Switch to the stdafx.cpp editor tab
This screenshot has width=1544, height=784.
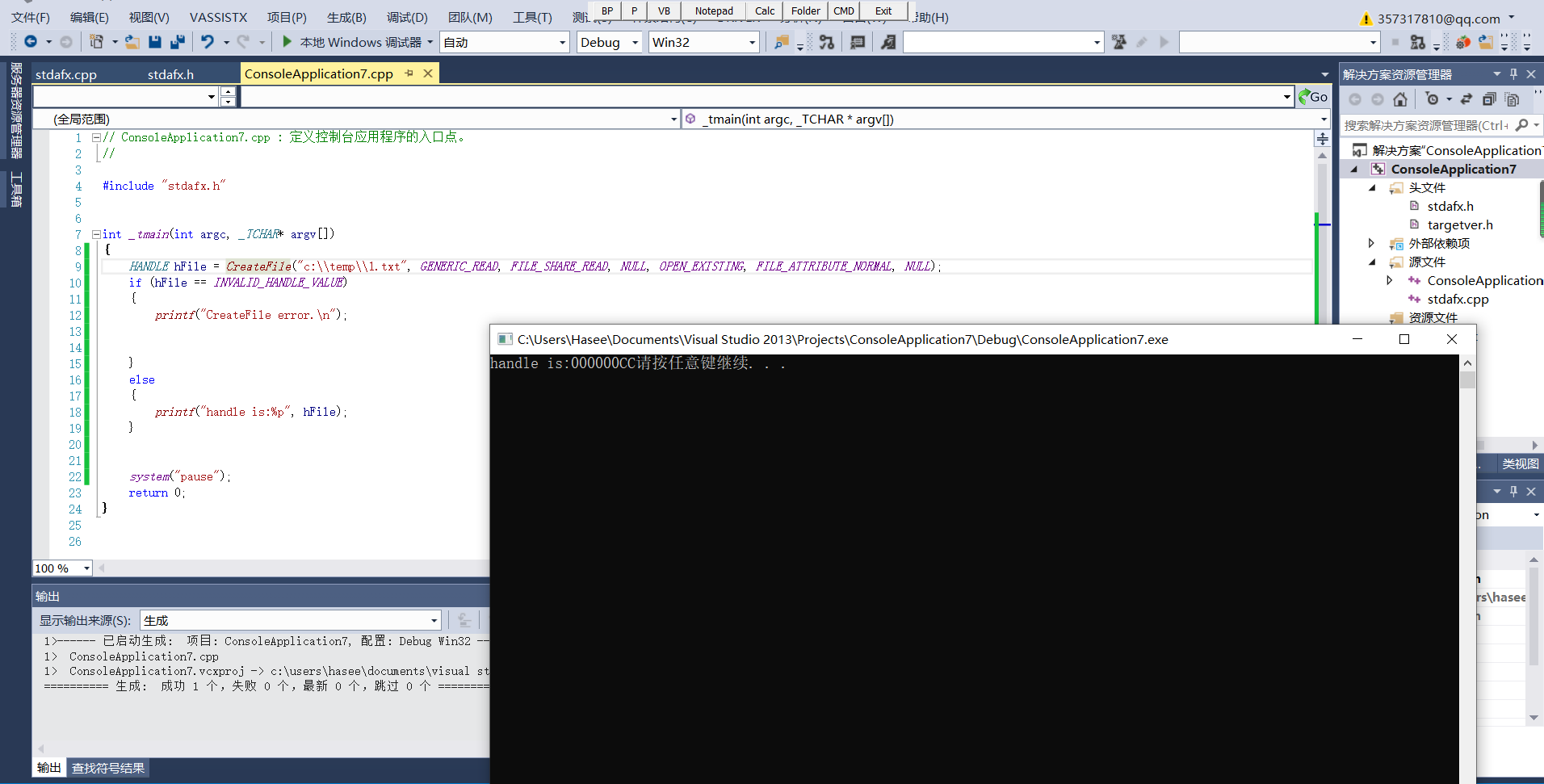[66, 74]
